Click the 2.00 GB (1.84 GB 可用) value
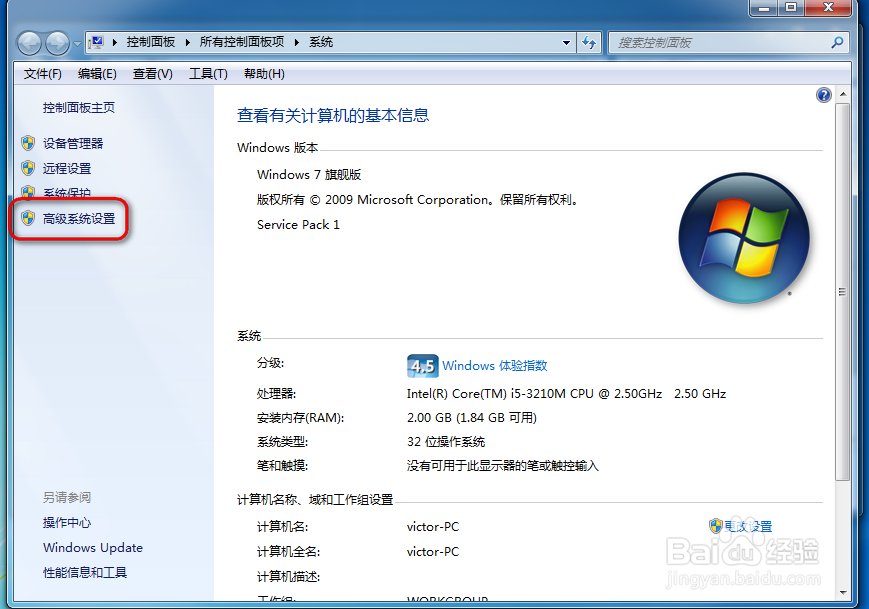 tap(472, 417)
